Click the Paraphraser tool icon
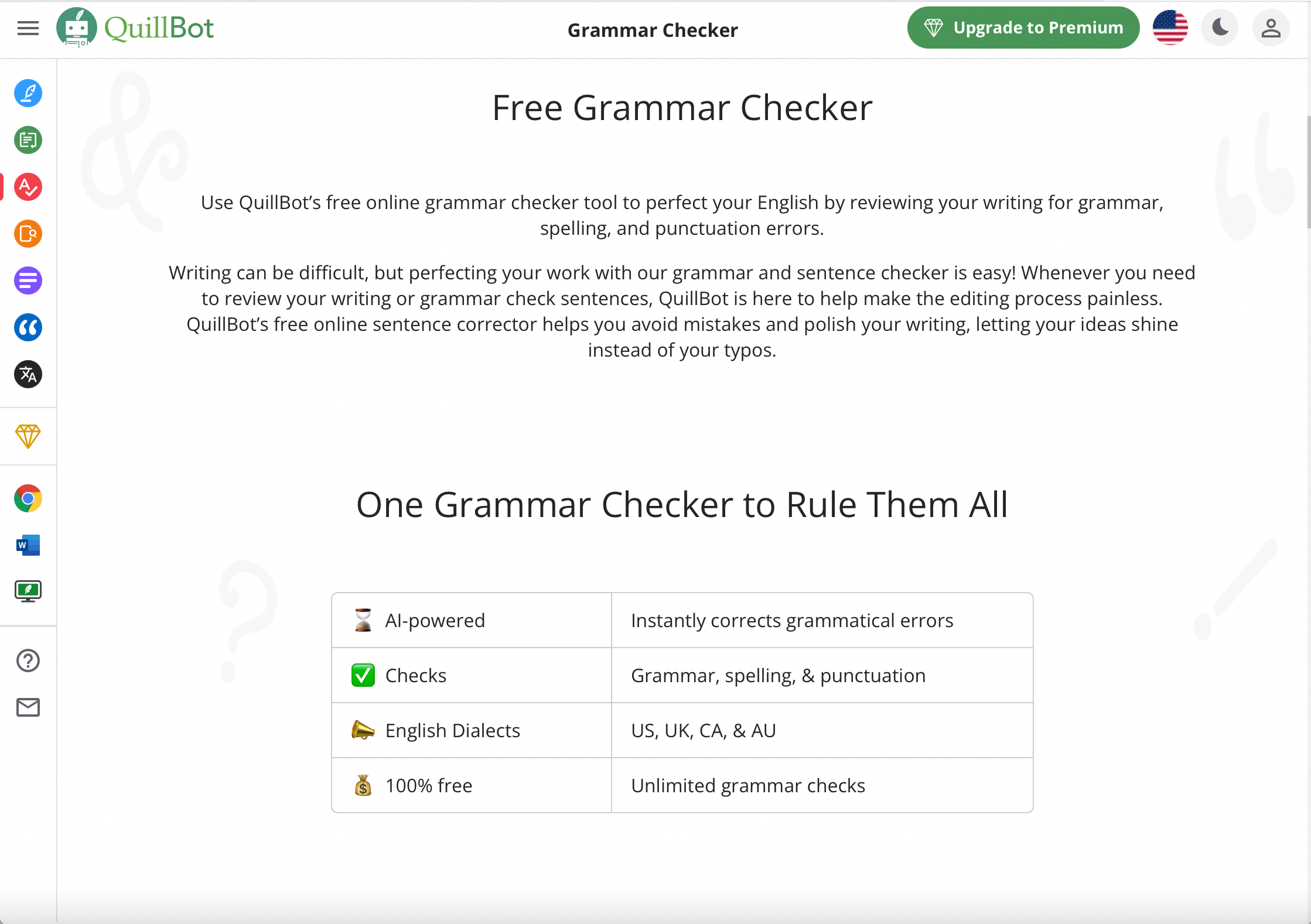This screenshot has height=924, width=1311. [27, 92]
